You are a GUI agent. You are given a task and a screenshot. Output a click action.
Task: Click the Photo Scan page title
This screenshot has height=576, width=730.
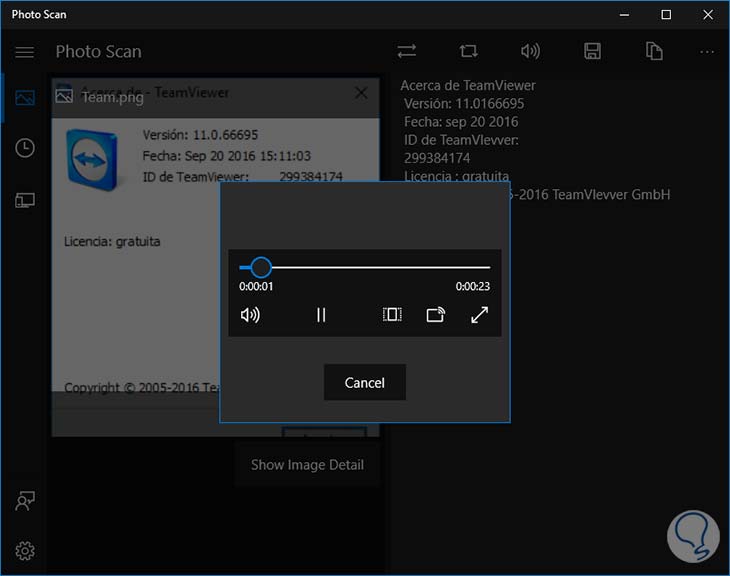click(98, 52)
